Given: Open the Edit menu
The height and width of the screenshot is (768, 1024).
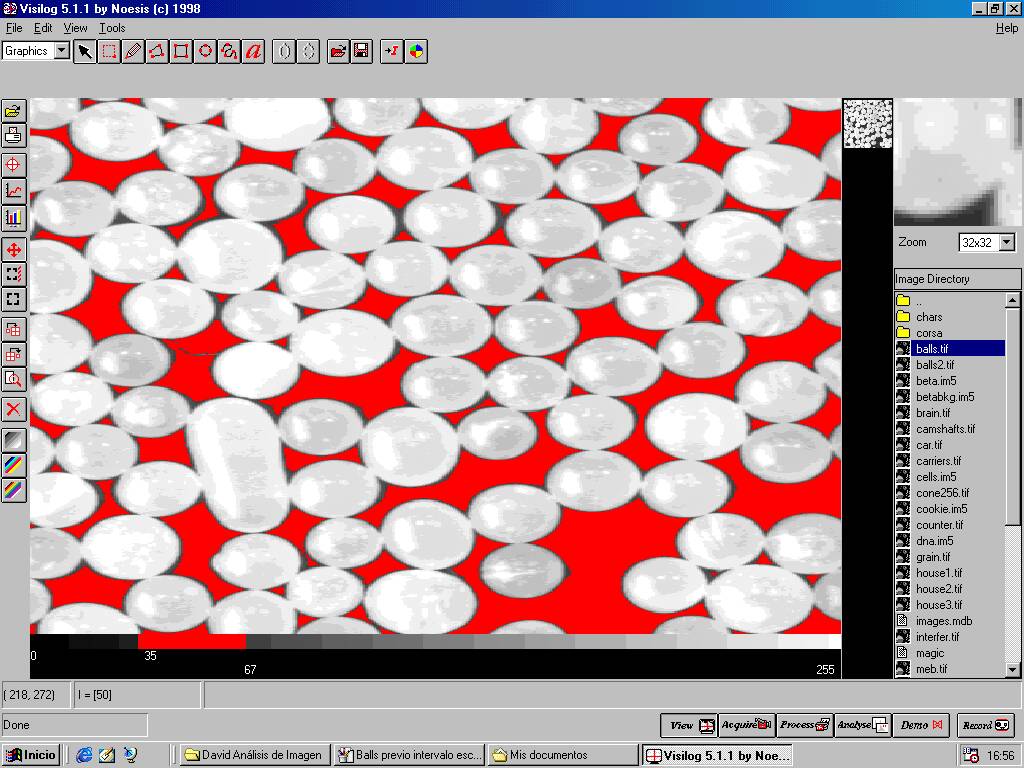Looking at the screenshot, I should coord(43,28).
